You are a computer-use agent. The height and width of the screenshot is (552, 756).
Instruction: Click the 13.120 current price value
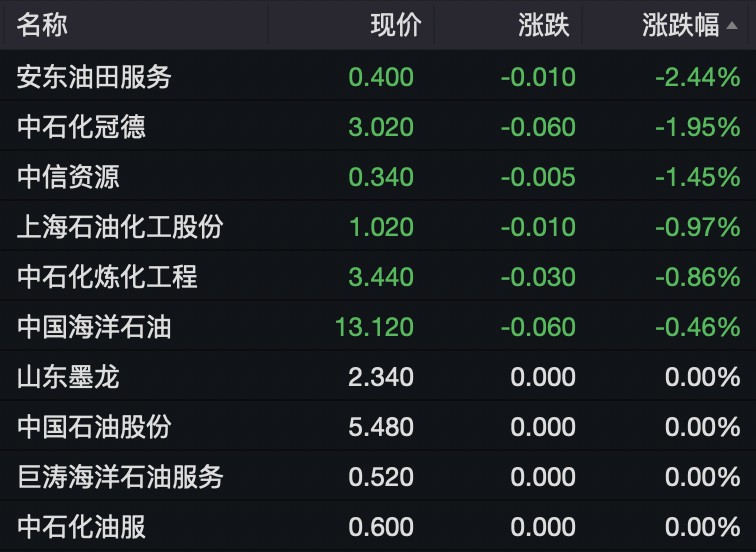point(375,327)
